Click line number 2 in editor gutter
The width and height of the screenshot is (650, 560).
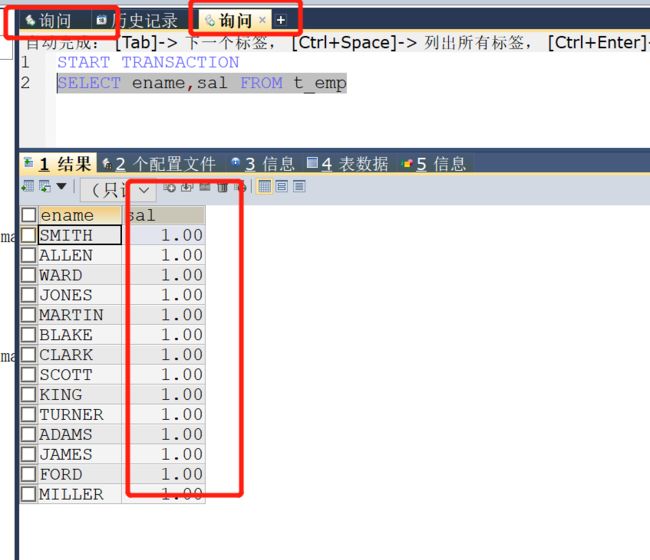point(25,82)
